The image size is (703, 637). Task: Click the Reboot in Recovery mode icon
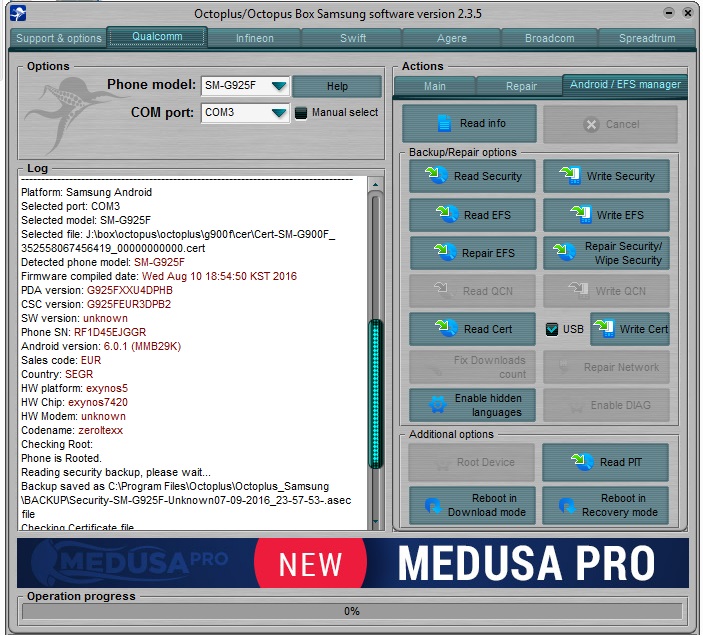click(567, 506)
